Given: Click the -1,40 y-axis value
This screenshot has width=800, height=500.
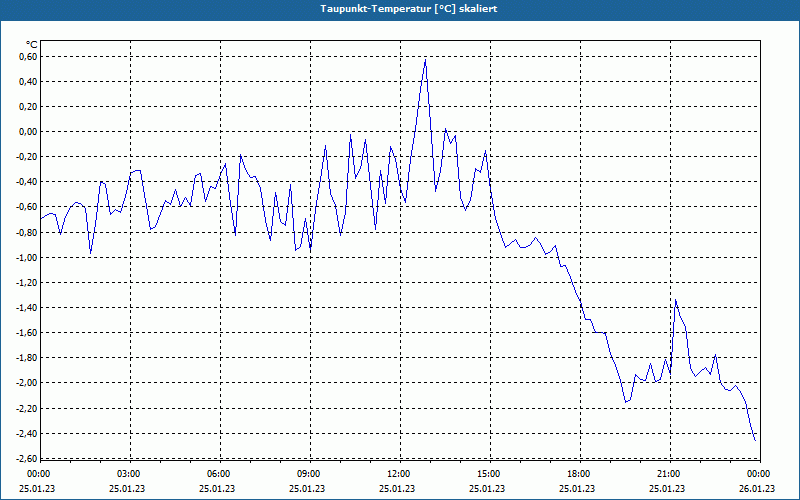Looking at the screenshot, I should tap(28, 308).
